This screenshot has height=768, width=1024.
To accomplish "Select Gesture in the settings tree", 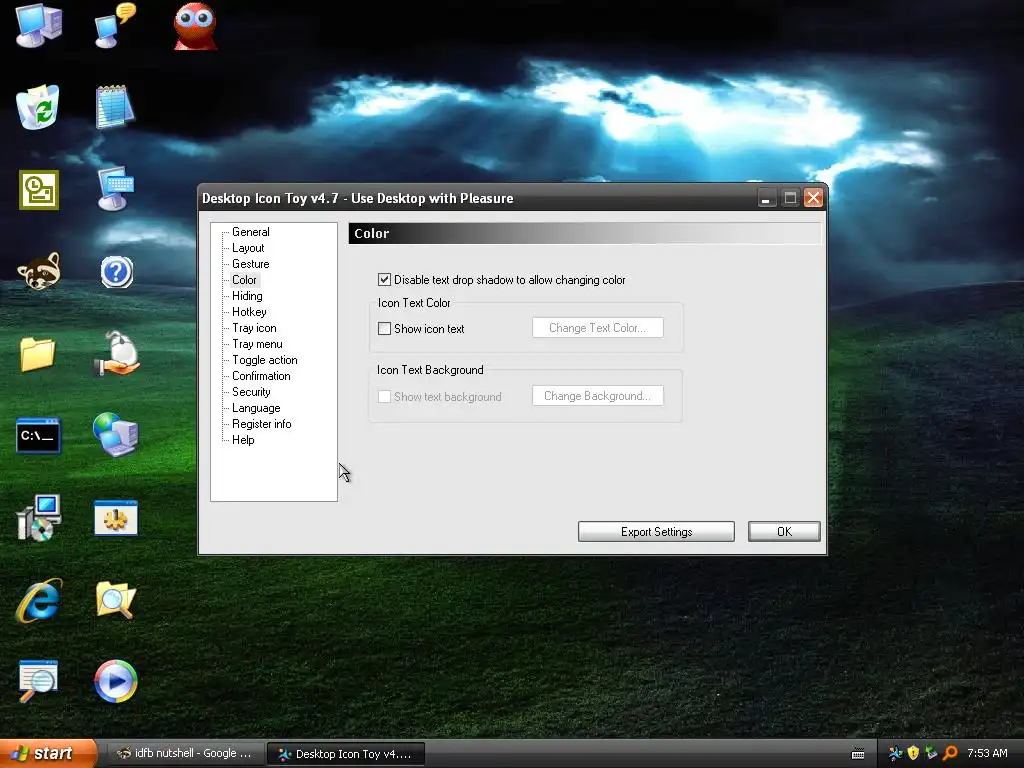I will (x=251, y=264).
